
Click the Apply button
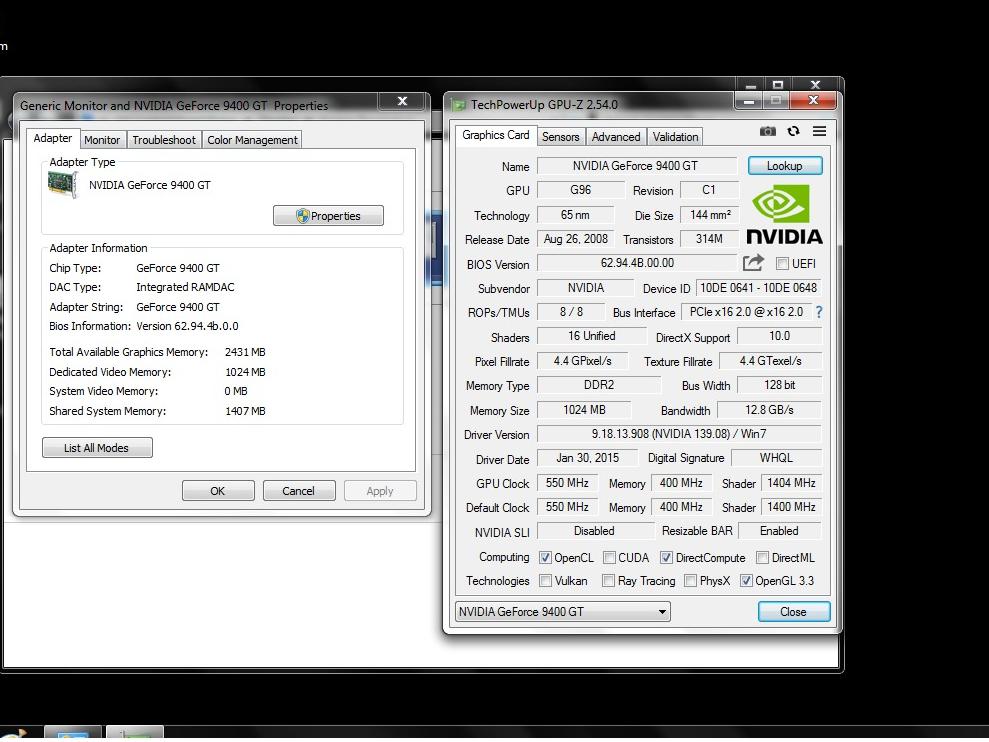pyautogui.click(x=380, y=491)
